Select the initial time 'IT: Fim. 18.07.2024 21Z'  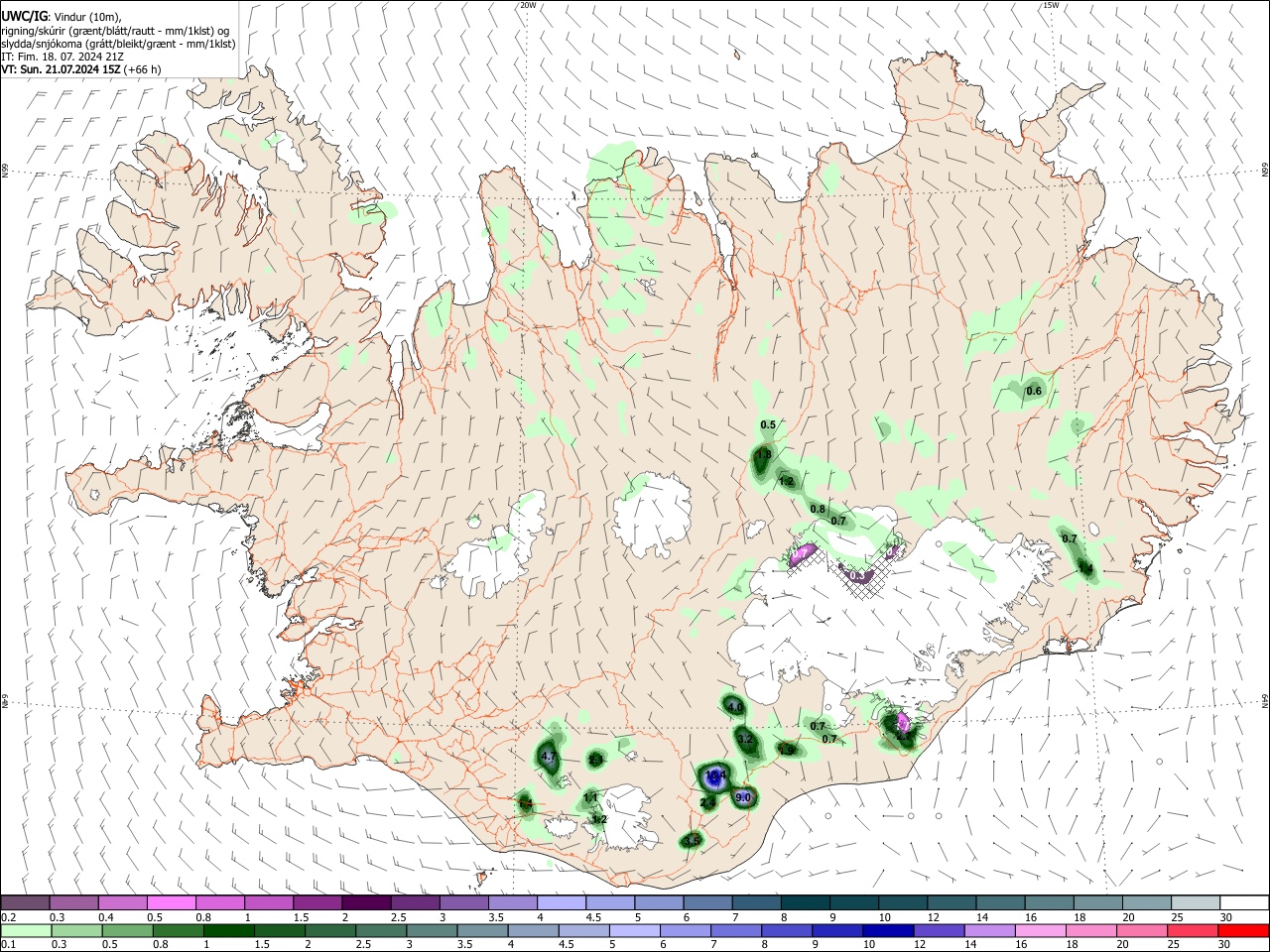point(63,57)
